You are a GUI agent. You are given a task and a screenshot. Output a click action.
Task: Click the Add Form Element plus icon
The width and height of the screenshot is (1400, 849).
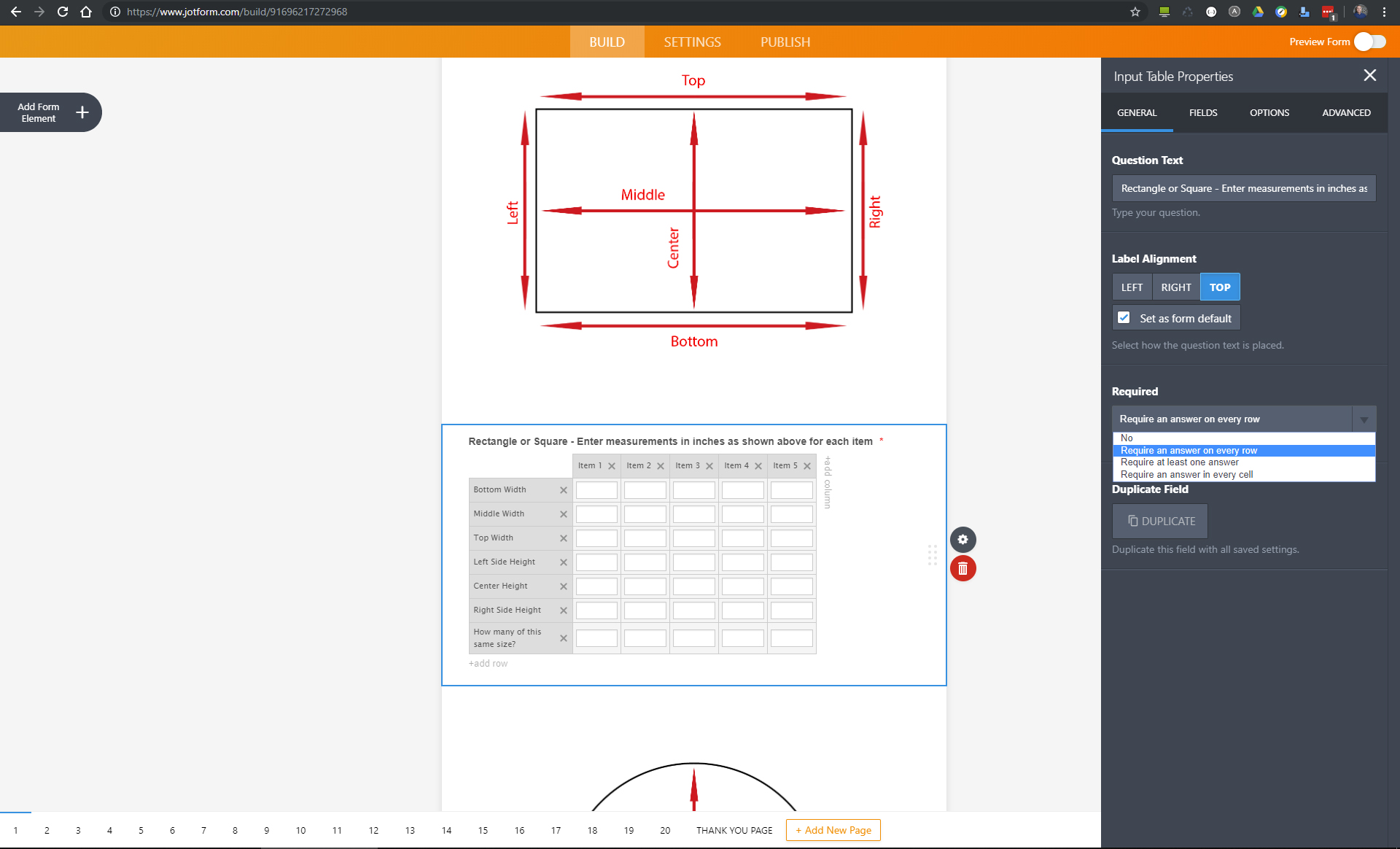point(82,112)
